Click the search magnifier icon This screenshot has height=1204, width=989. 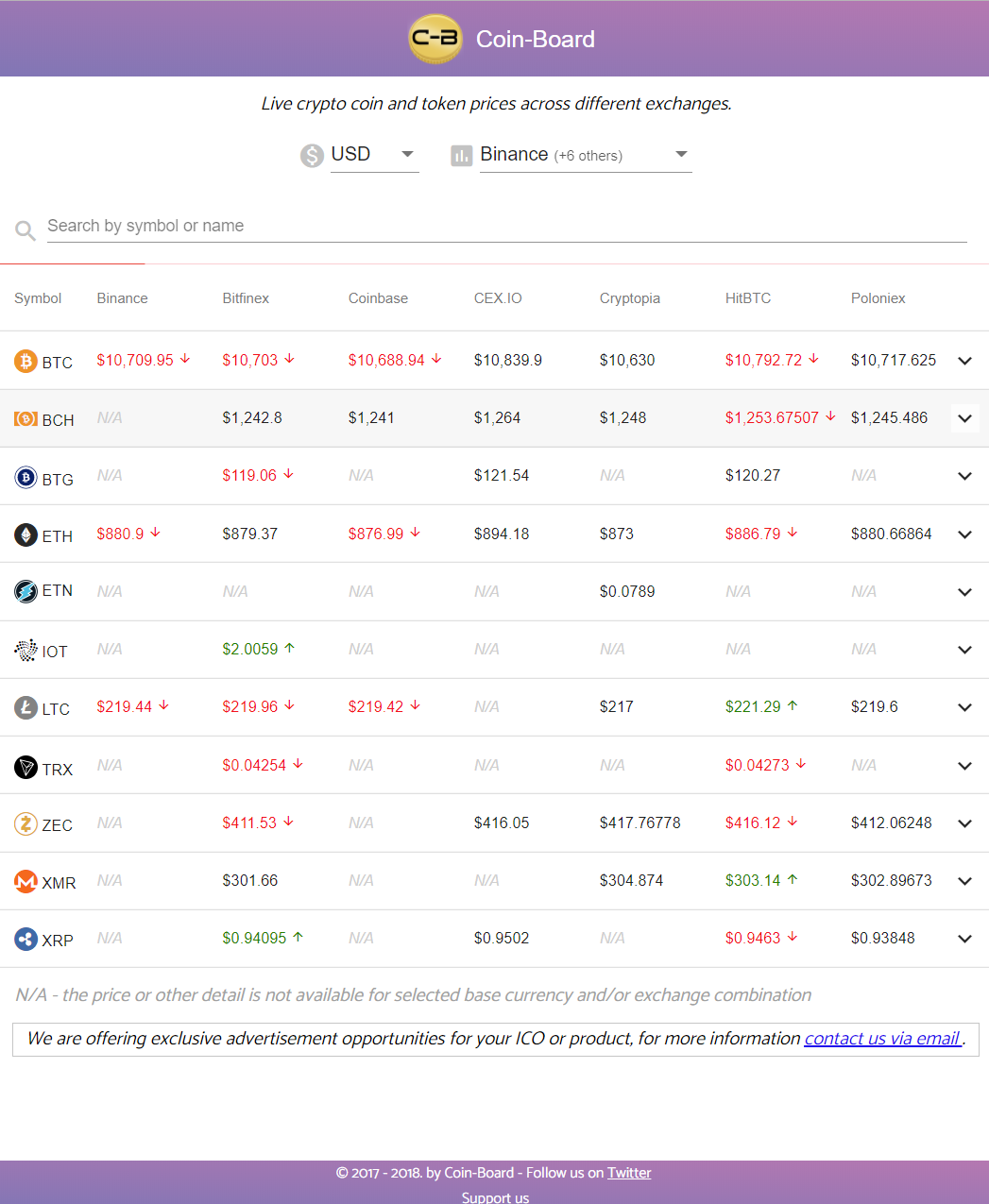(x=26, y=230)
